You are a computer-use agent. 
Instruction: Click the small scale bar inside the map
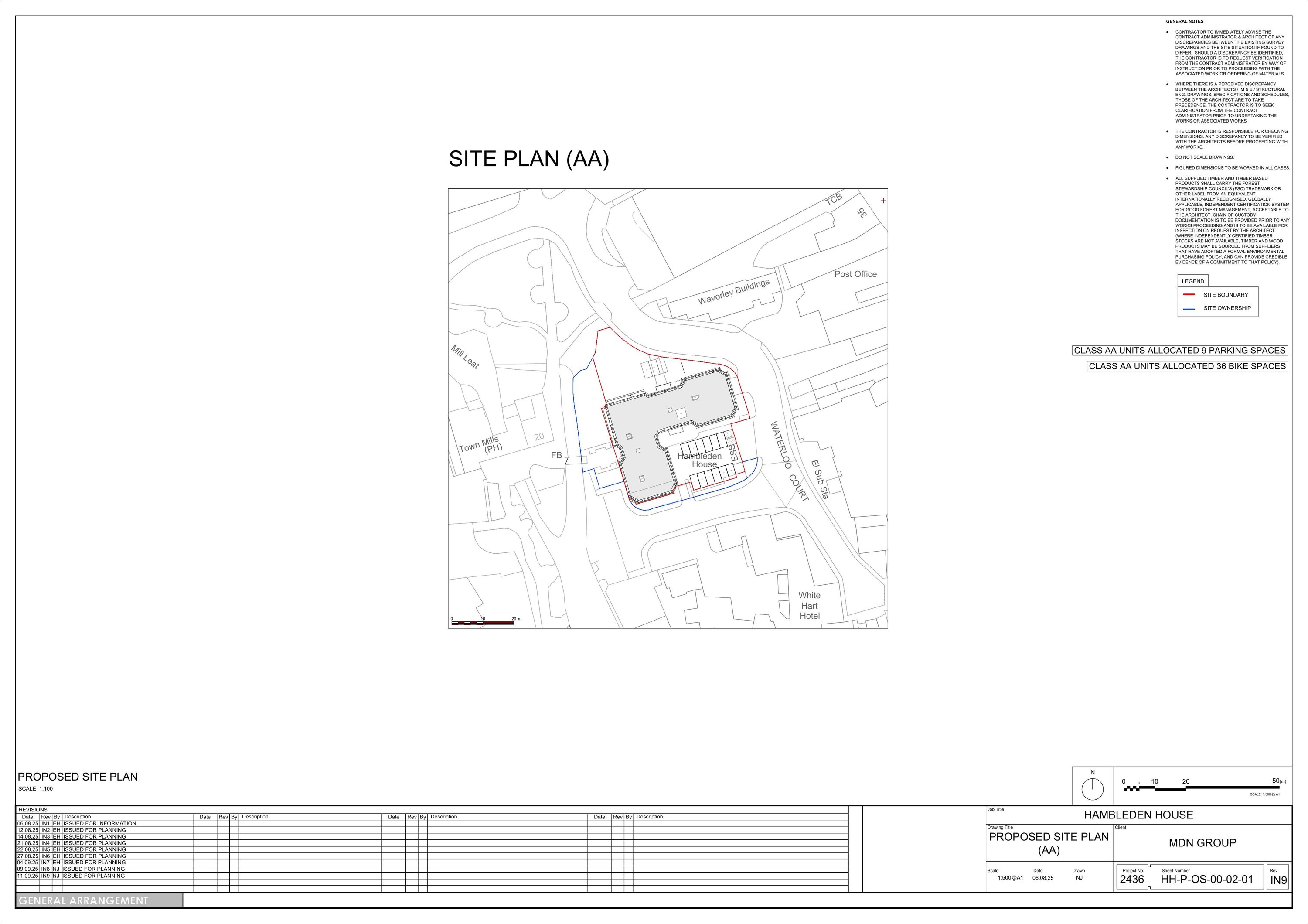point(483,623)
